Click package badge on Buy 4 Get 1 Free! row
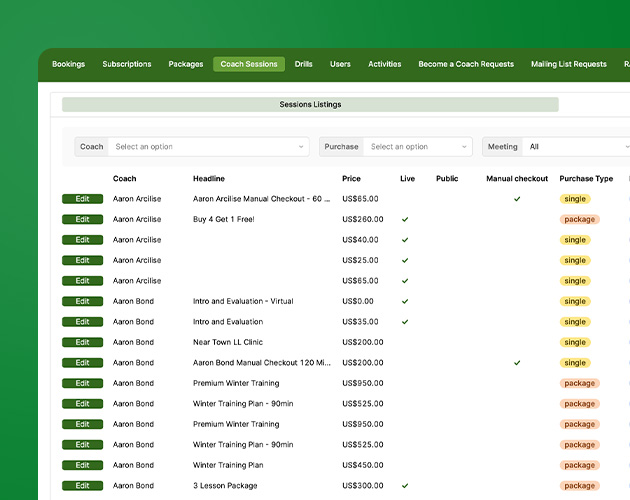 [579, 219]
